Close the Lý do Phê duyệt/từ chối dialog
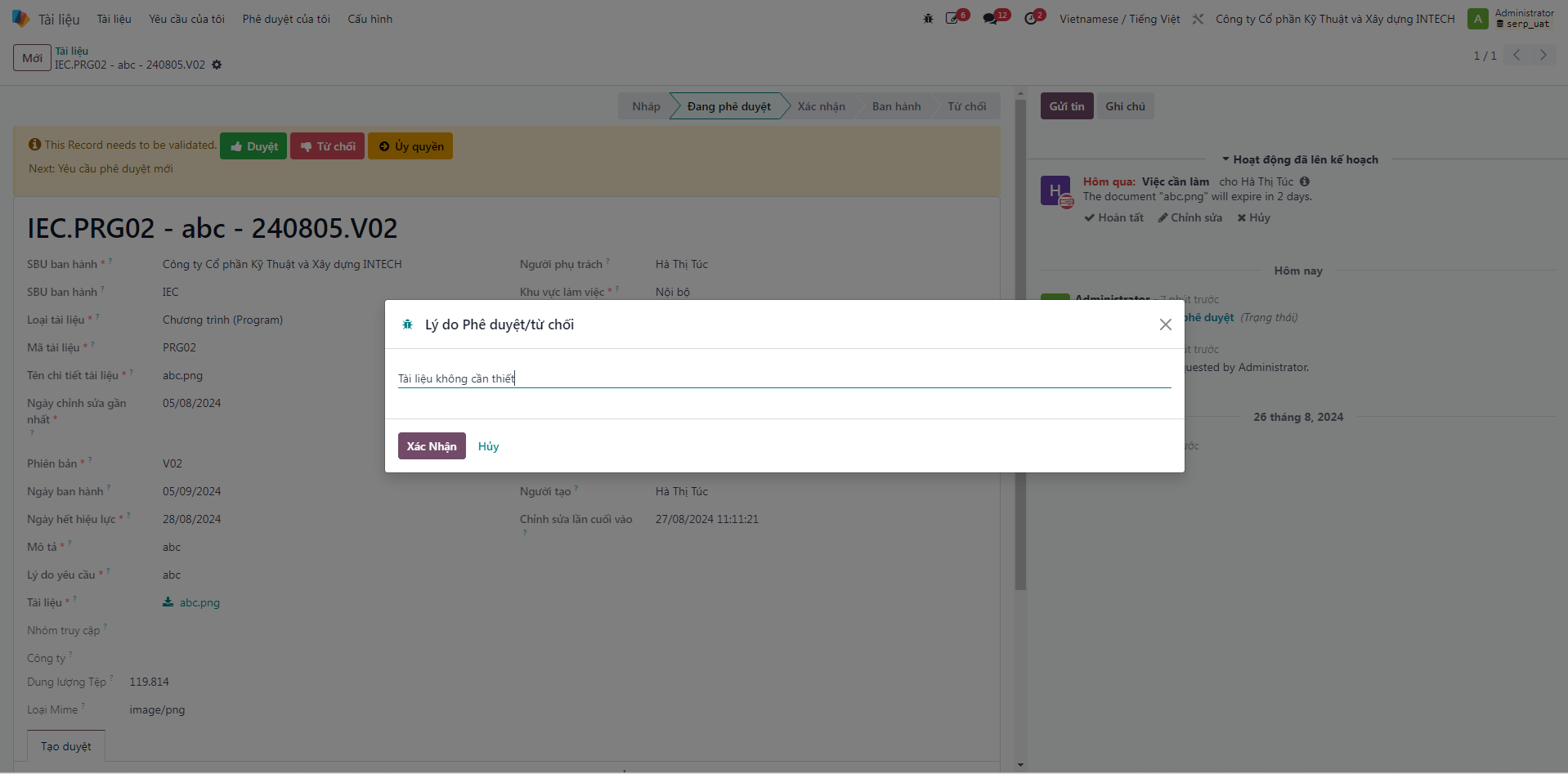Screen dimensions: 1568x774 coord(1166,324)
